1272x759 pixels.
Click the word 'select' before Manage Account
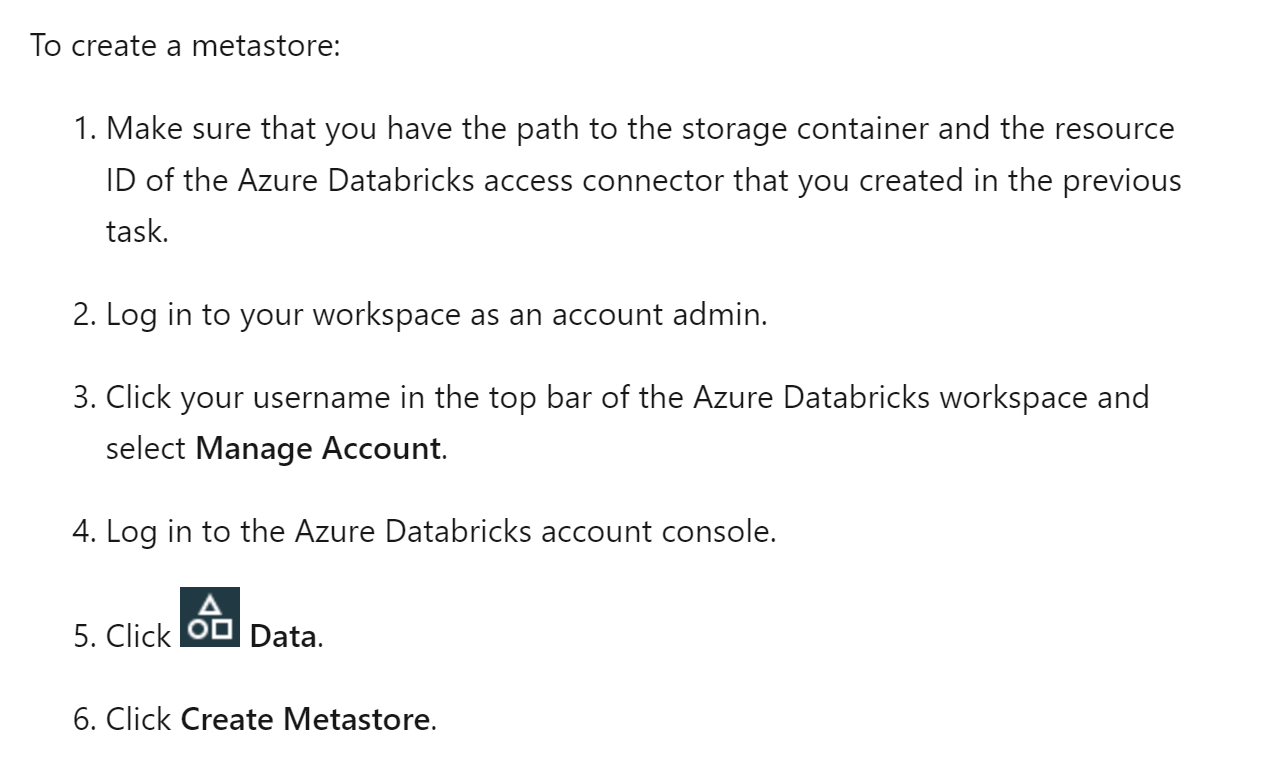pyautogui.click(x=146, y=448)
